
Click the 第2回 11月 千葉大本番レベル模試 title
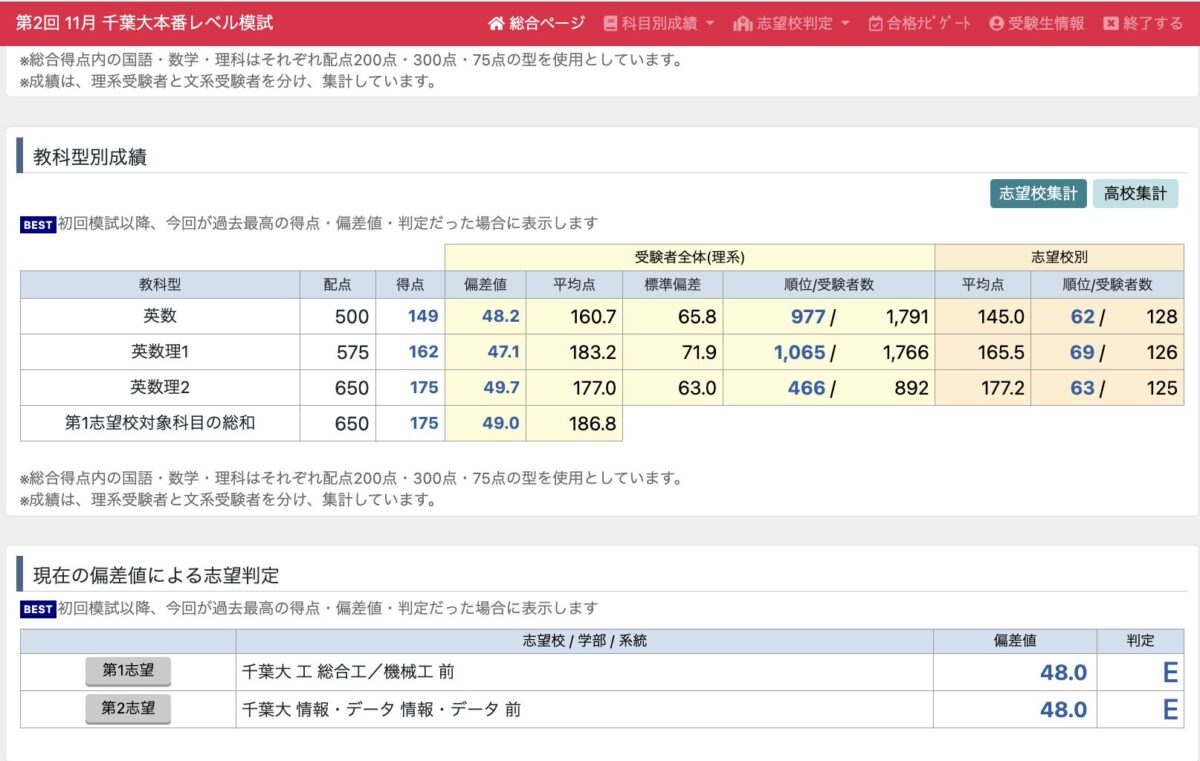click(144, 23)
